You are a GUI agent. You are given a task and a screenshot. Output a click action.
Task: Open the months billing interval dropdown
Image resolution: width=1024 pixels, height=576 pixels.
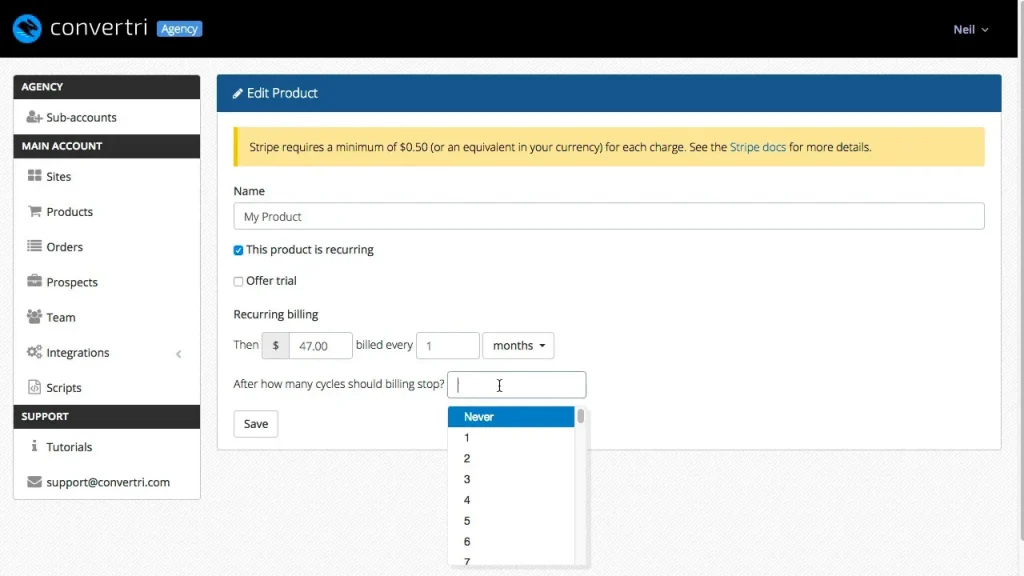518,345
